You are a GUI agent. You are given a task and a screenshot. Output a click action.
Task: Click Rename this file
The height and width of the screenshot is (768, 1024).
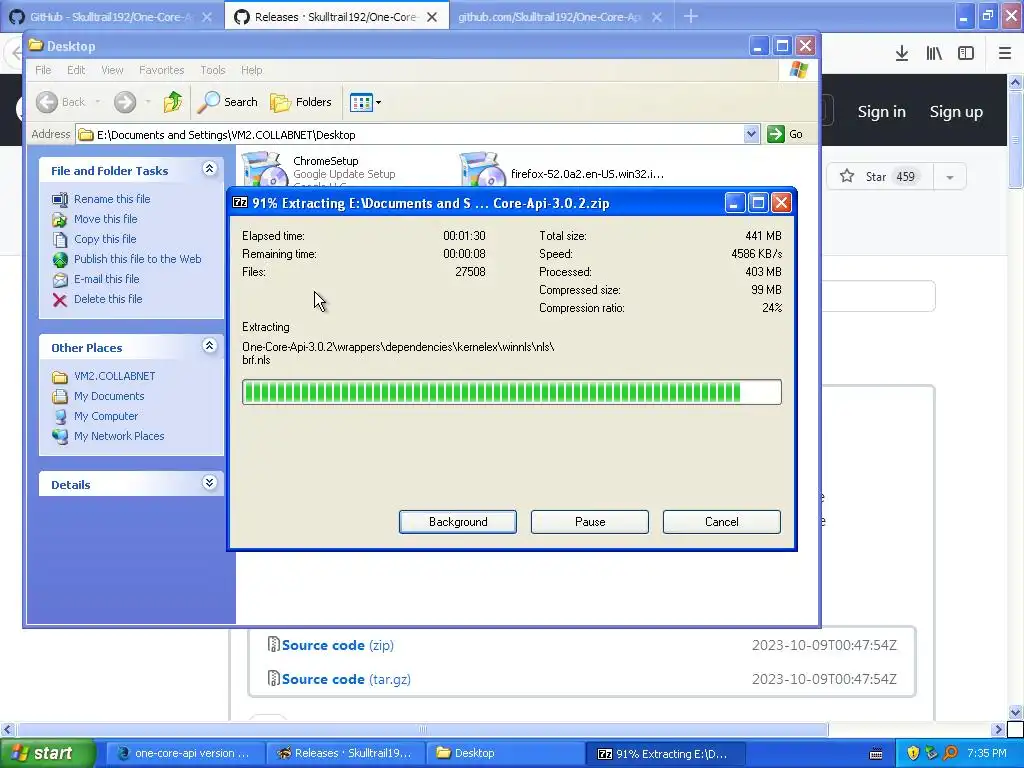coord(112,199)
